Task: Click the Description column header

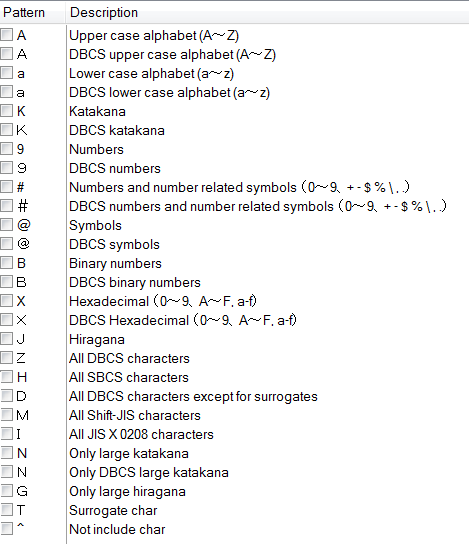Action: pyautogui.click(x=267, y=12)
